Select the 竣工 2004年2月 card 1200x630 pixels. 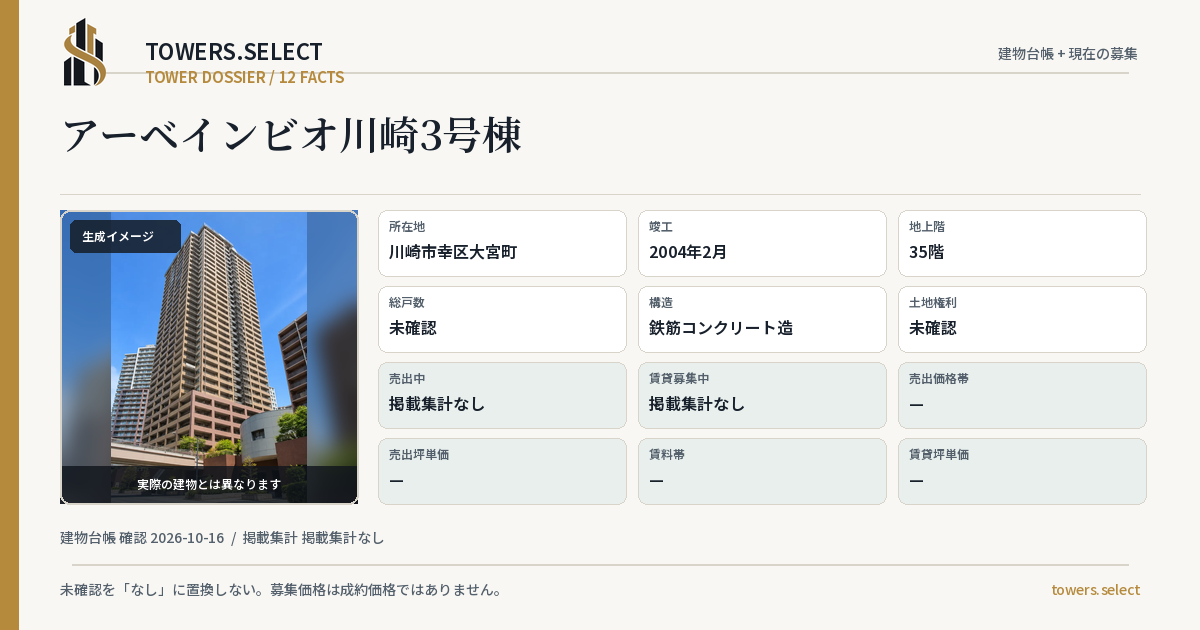[762, 243]
